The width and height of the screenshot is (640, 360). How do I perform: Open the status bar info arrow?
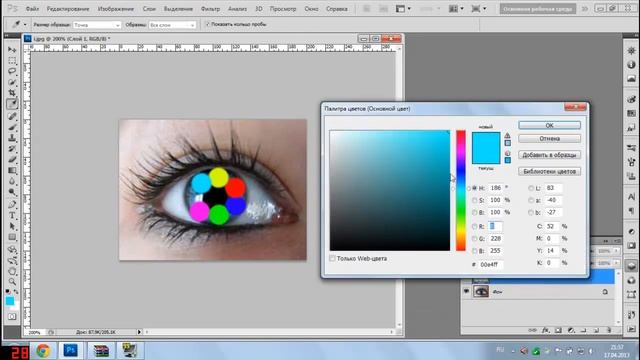pyautogui.click(x=139, y=332)
